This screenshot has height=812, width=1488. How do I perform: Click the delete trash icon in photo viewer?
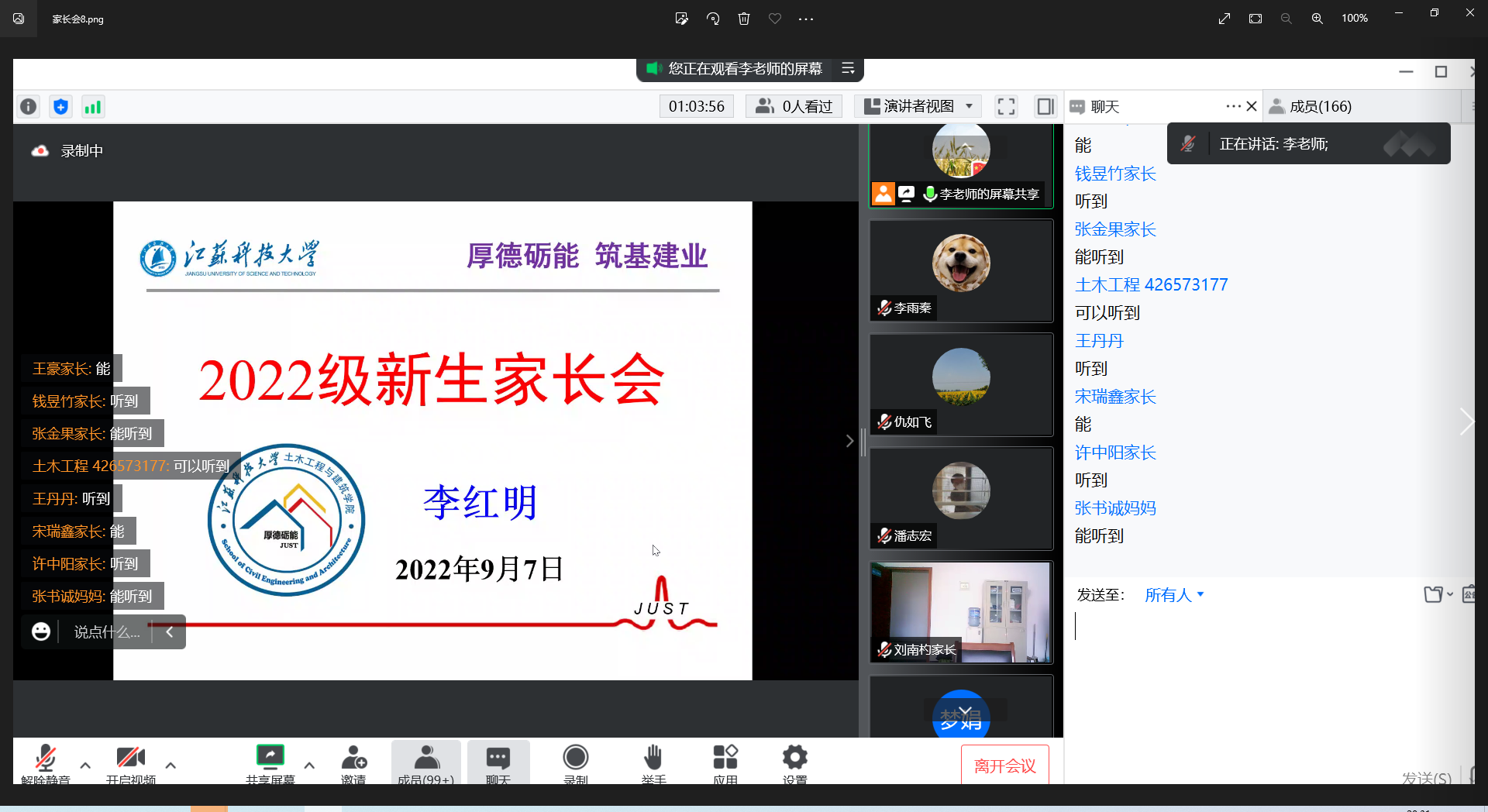(744, 19)
